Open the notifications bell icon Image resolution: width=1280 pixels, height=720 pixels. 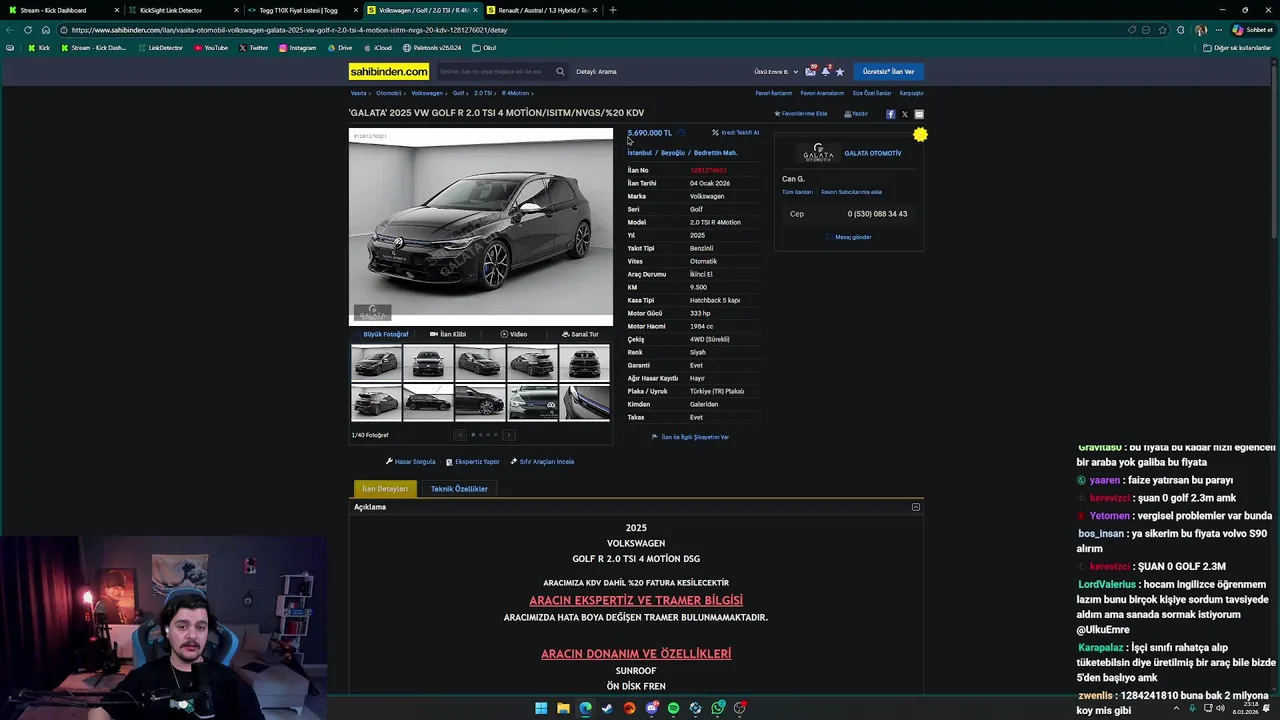coord(825,71)
